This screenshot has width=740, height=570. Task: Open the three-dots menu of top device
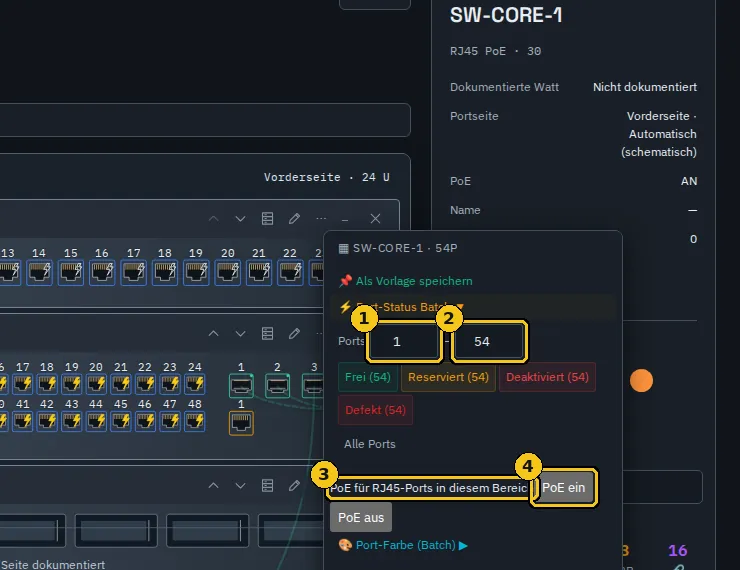321,218
